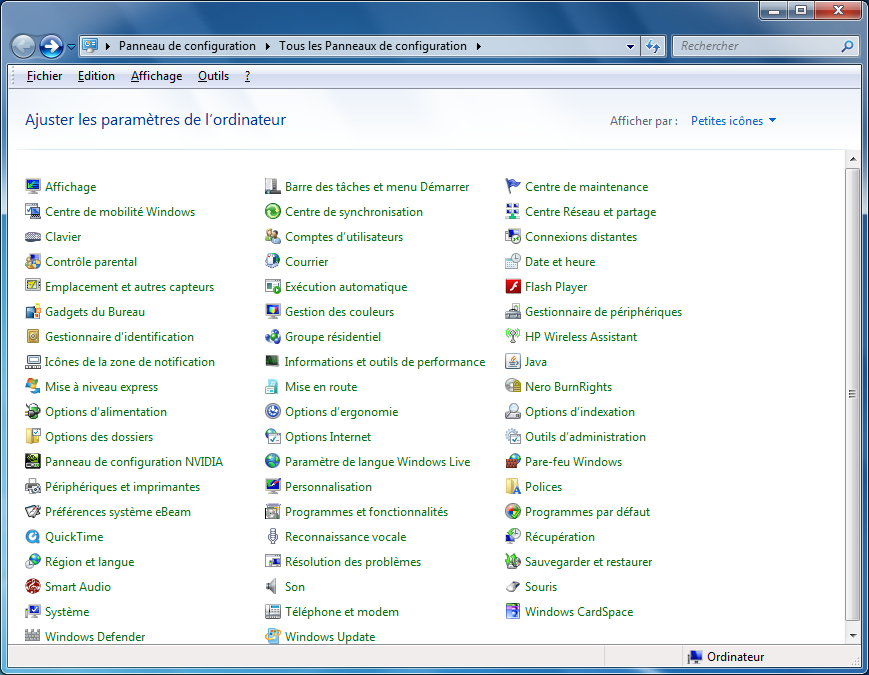Open the Centre de synchronisation icon
869x675 pixels.
273,211
